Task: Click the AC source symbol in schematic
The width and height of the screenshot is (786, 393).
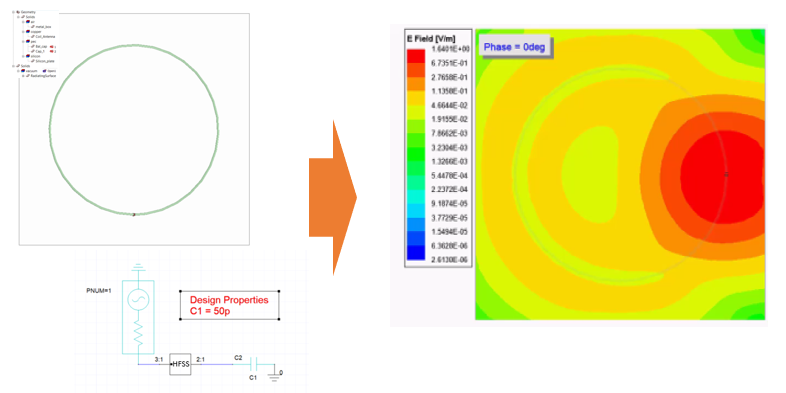Action: (137, 300)
